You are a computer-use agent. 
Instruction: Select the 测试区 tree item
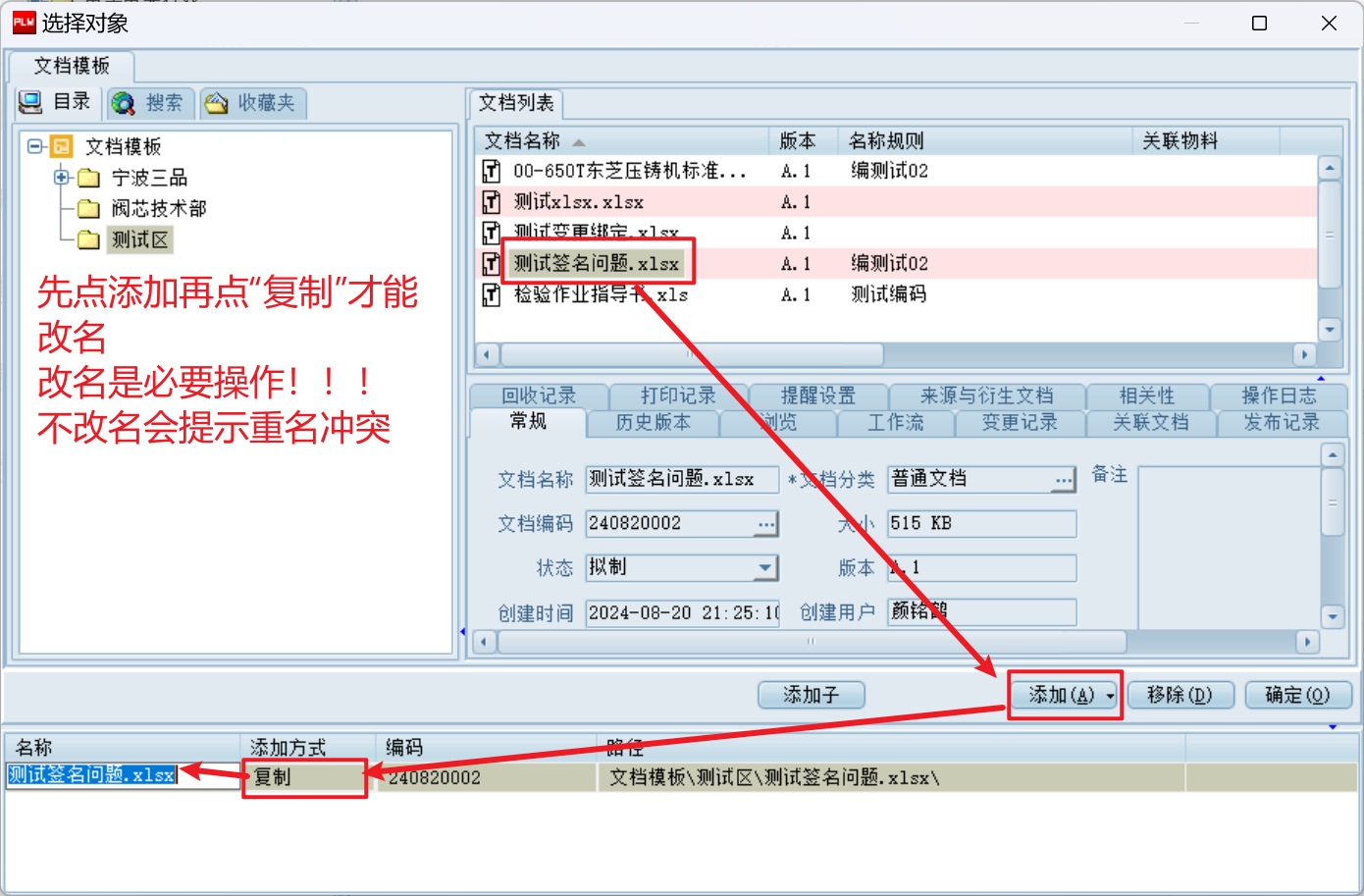(139, 239)
